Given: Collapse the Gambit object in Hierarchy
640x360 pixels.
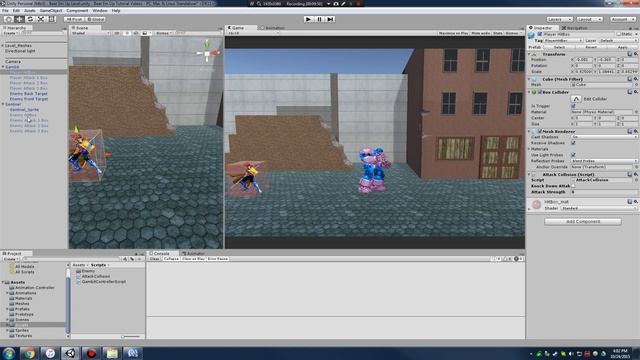Looking at the screenshot, I should (3, 67).
